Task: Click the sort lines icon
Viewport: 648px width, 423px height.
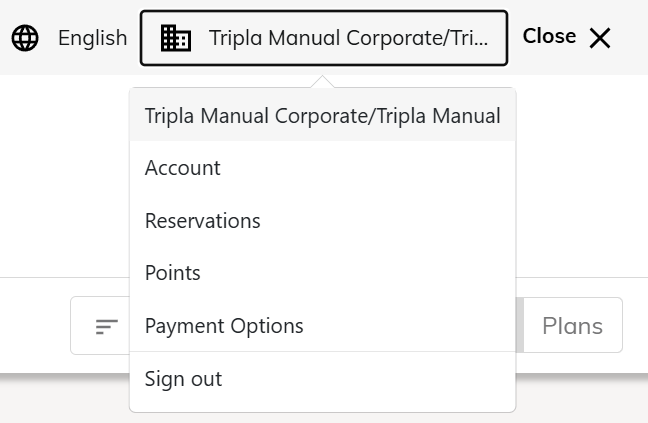Action: click(107, 326)
